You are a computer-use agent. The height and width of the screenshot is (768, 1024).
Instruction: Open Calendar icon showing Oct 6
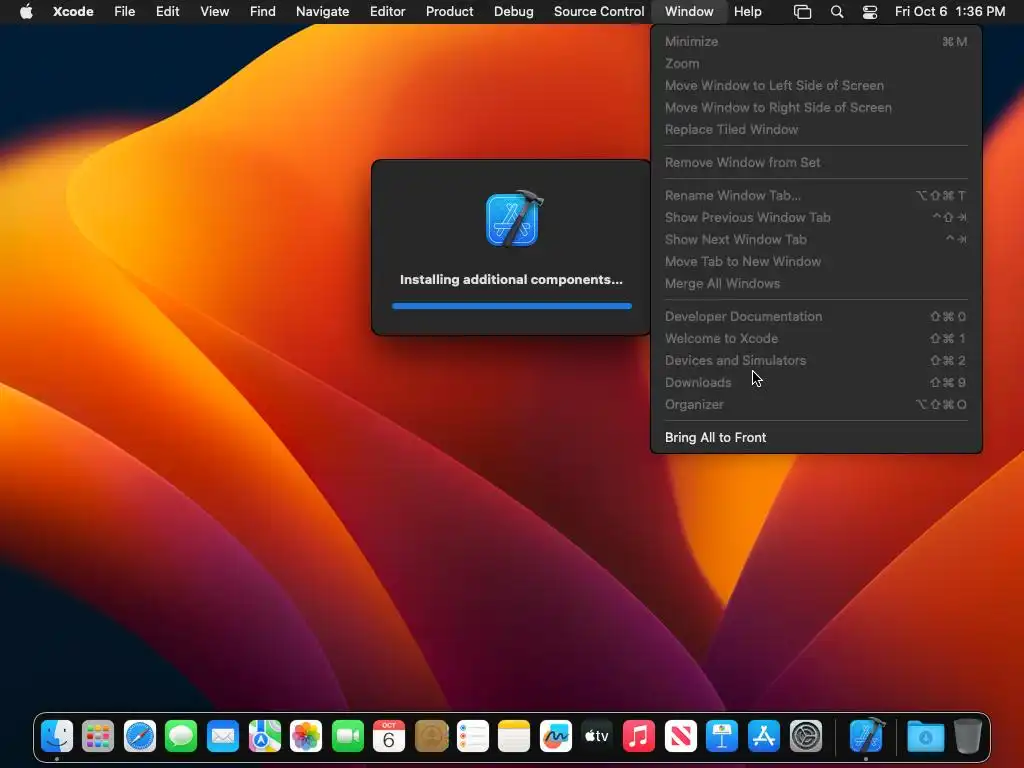coord(389,737)
